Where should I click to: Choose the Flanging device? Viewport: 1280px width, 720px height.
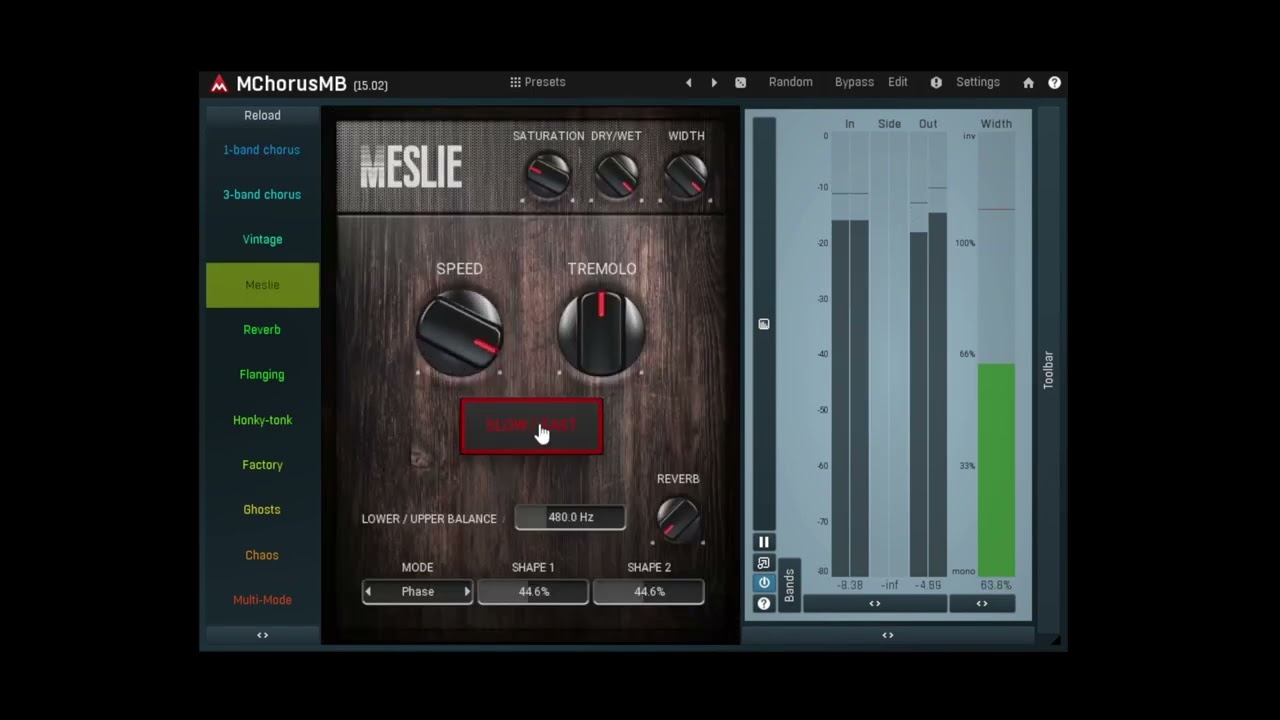coord(262,375)
